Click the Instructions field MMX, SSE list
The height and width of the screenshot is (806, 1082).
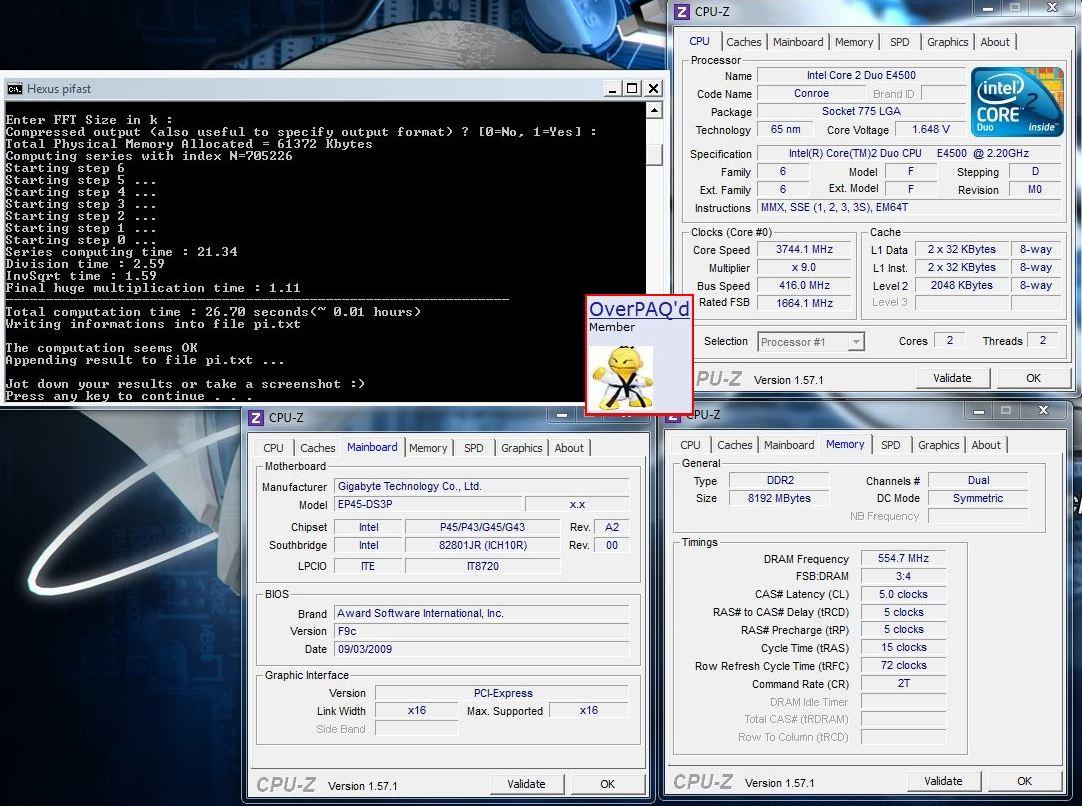(909, 207)
